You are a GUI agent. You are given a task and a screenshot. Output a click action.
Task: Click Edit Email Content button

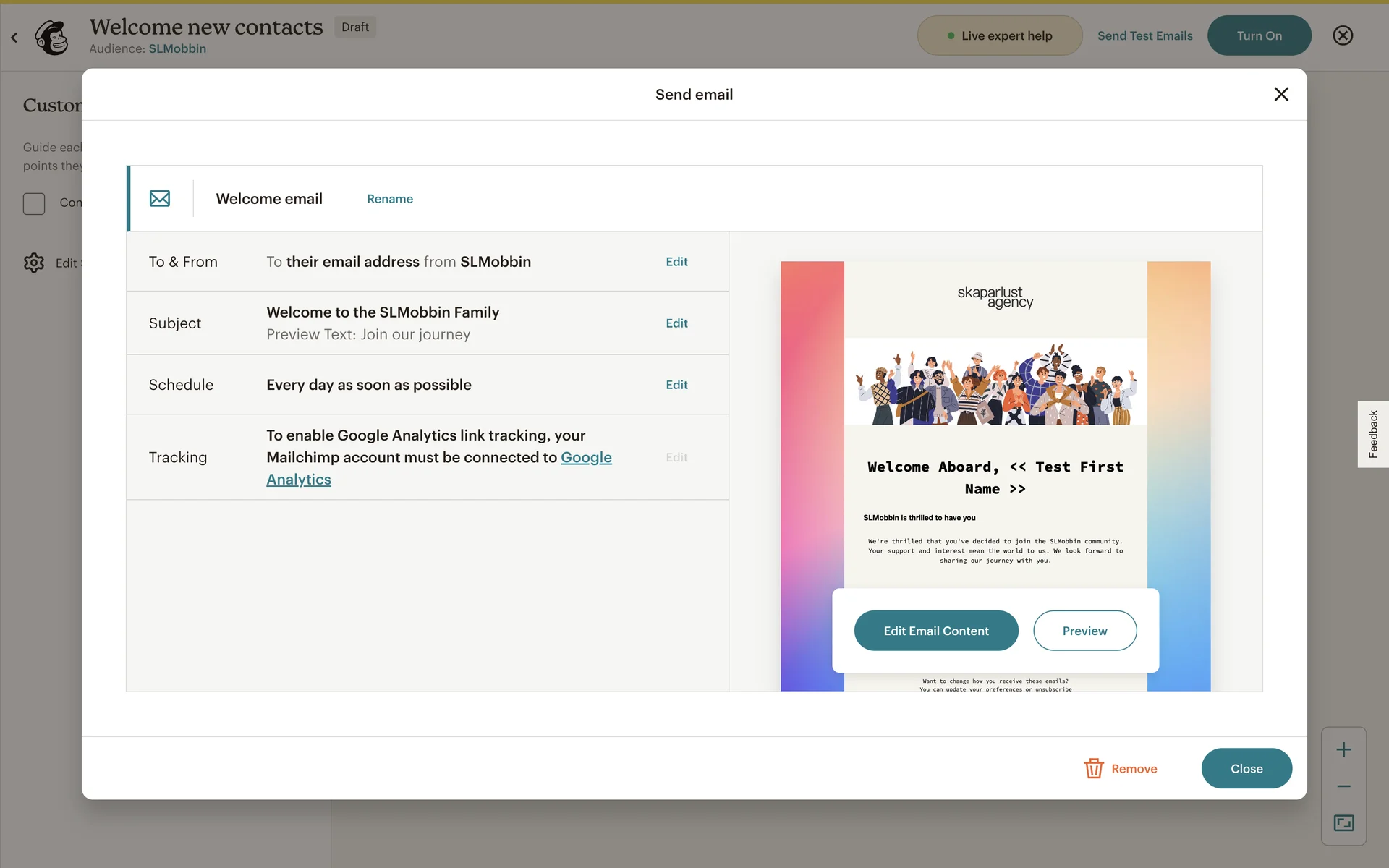[935, 631]
